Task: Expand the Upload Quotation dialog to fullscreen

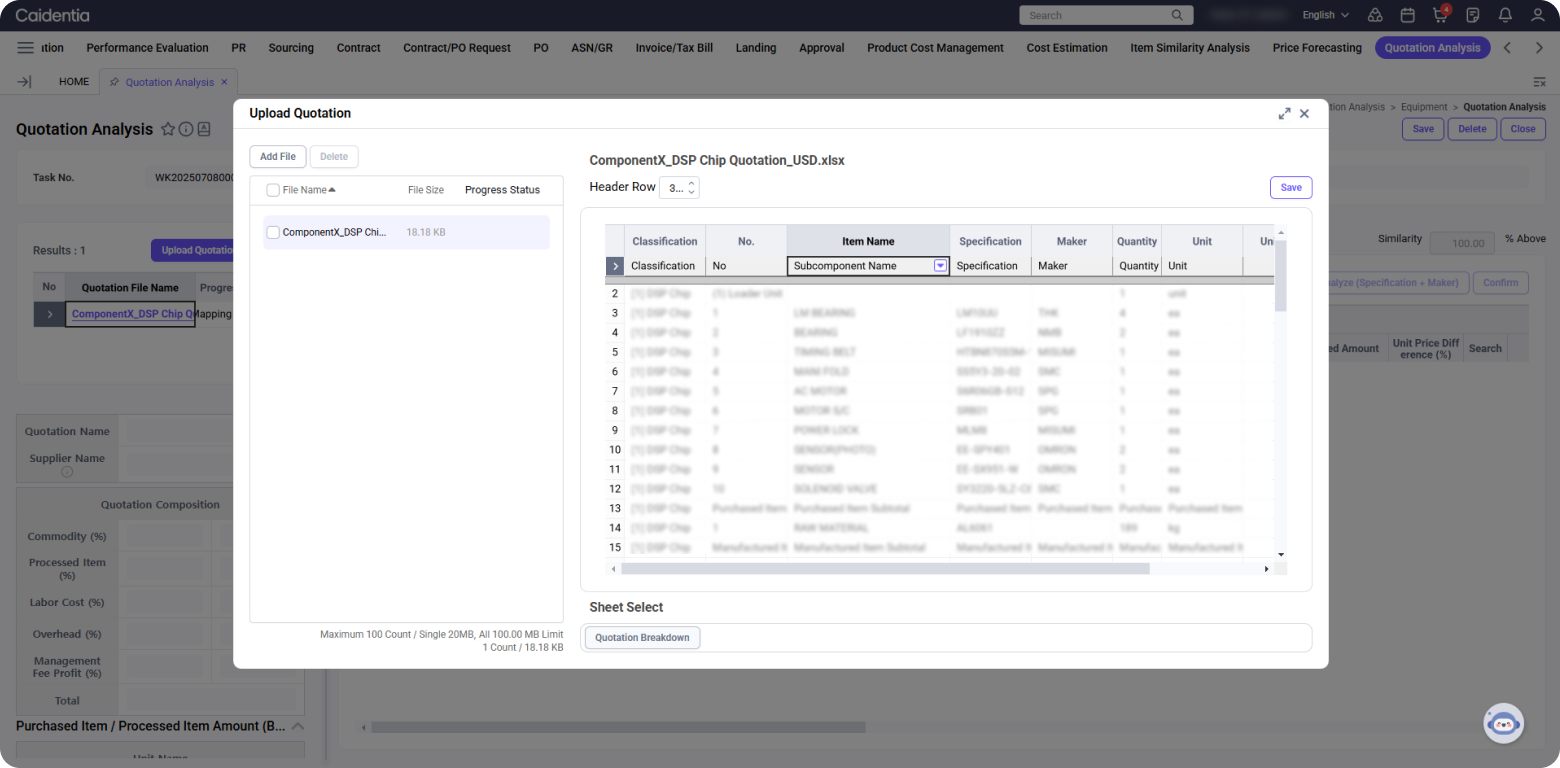Action: pos(1284,114)
